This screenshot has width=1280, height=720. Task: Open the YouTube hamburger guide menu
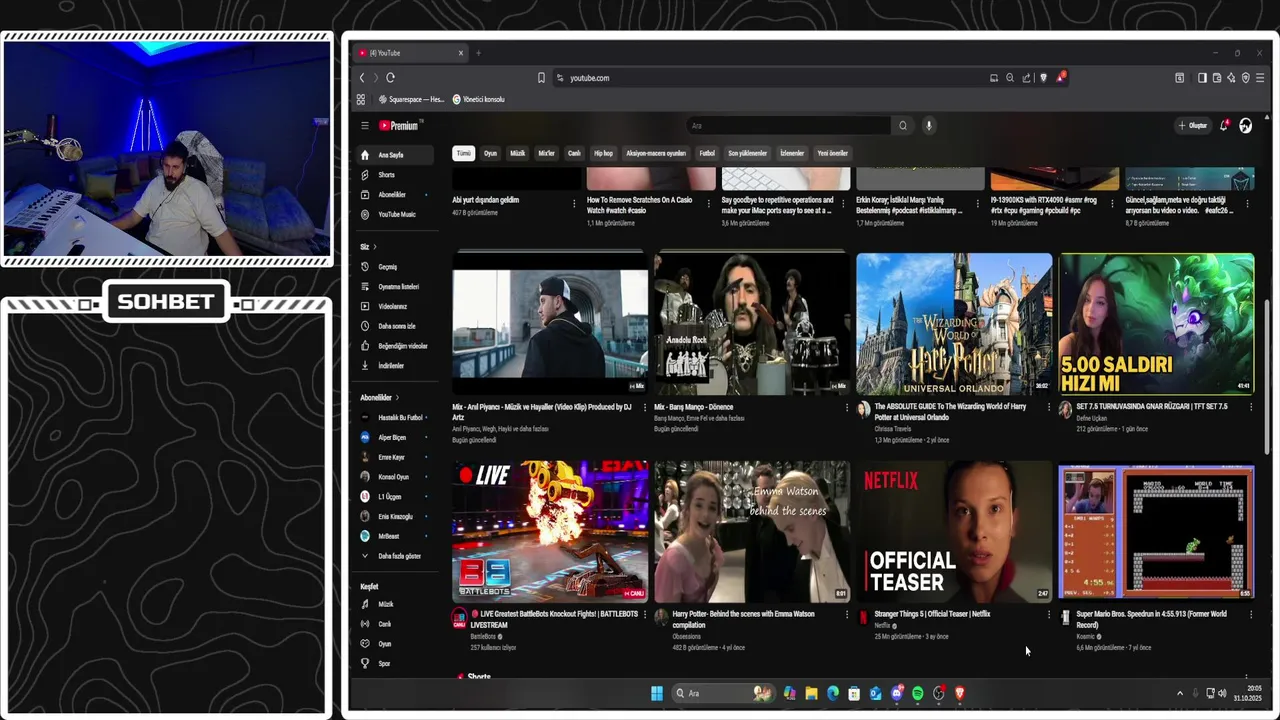click(x=365, y=126)
